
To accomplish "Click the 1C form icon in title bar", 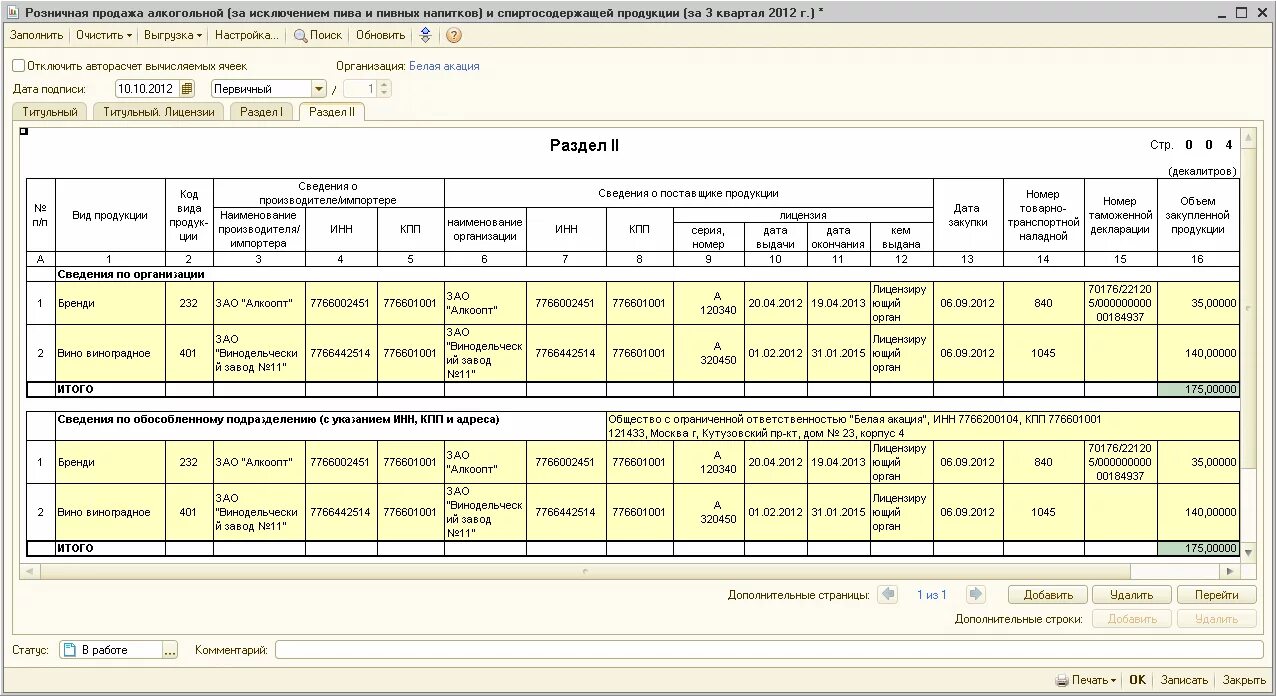I will coord(12,12).
